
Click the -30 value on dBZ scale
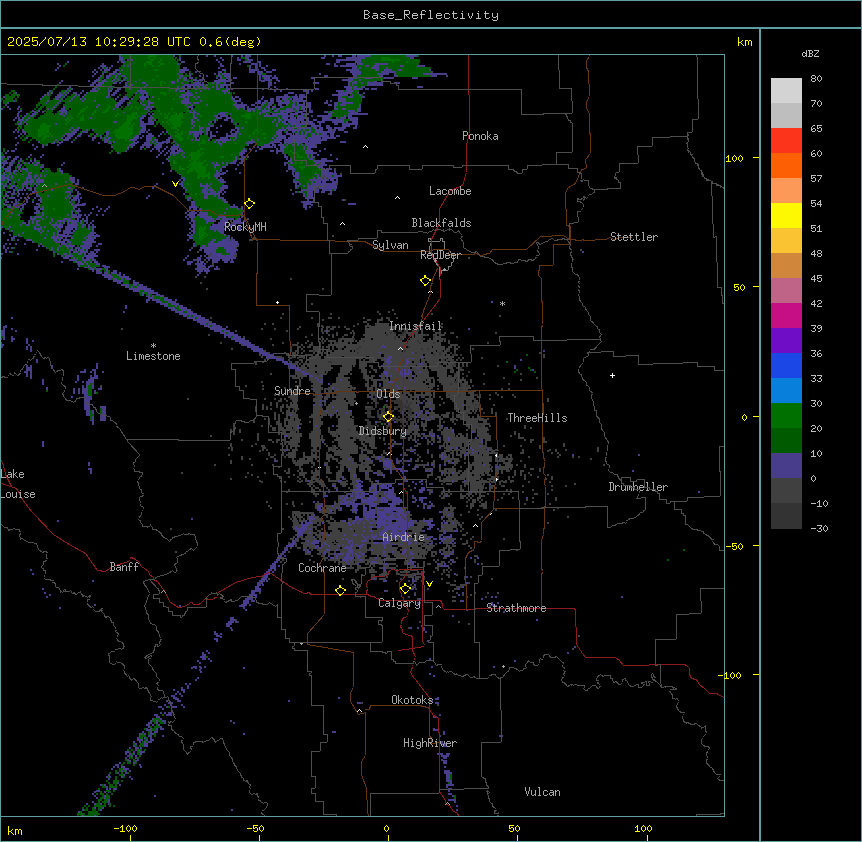(819, 529)
